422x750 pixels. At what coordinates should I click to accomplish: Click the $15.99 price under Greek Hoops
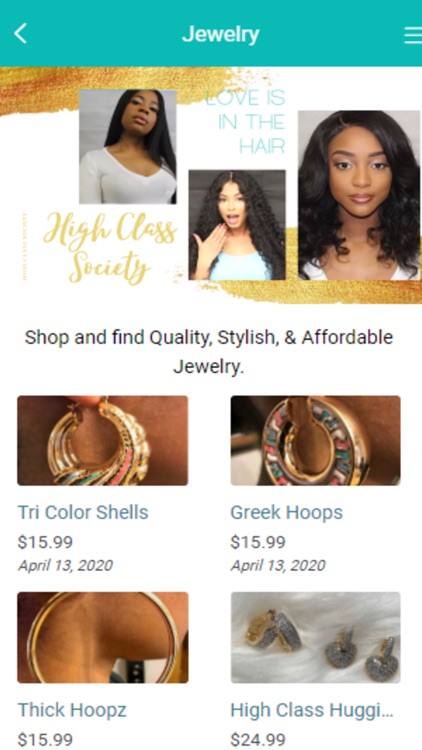click(x=258, y=542)
